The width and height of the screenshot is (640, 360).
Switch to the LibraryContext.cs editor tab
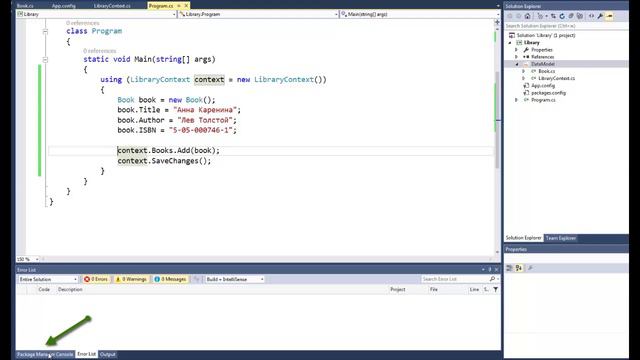[x=112, y=6]
